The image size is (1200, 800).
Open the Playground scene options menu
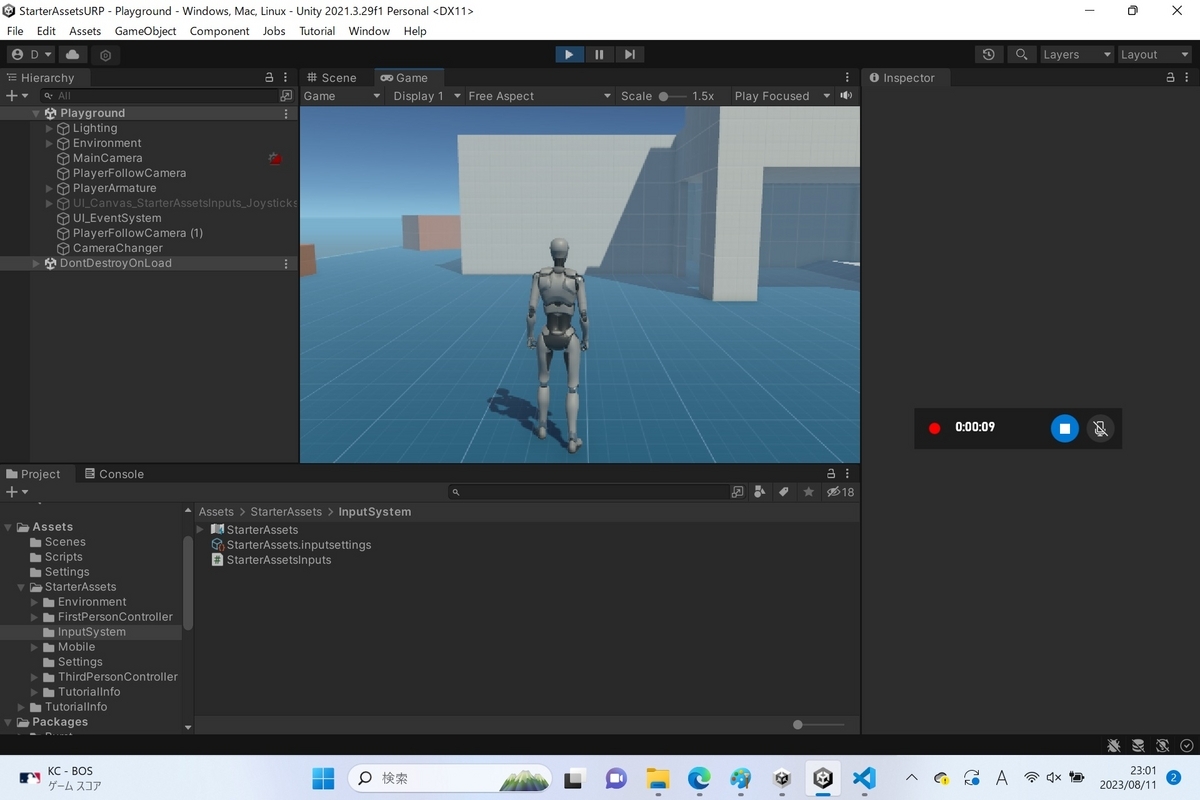pos(286,114)
